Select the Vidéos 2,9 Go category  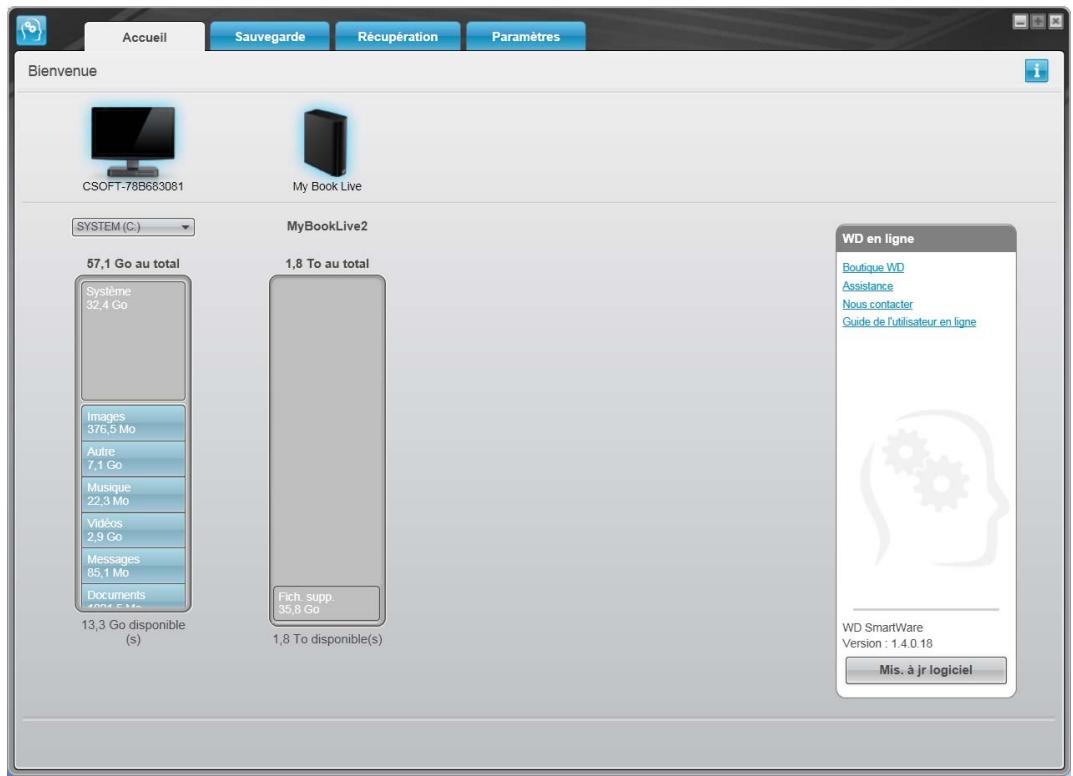133,530
